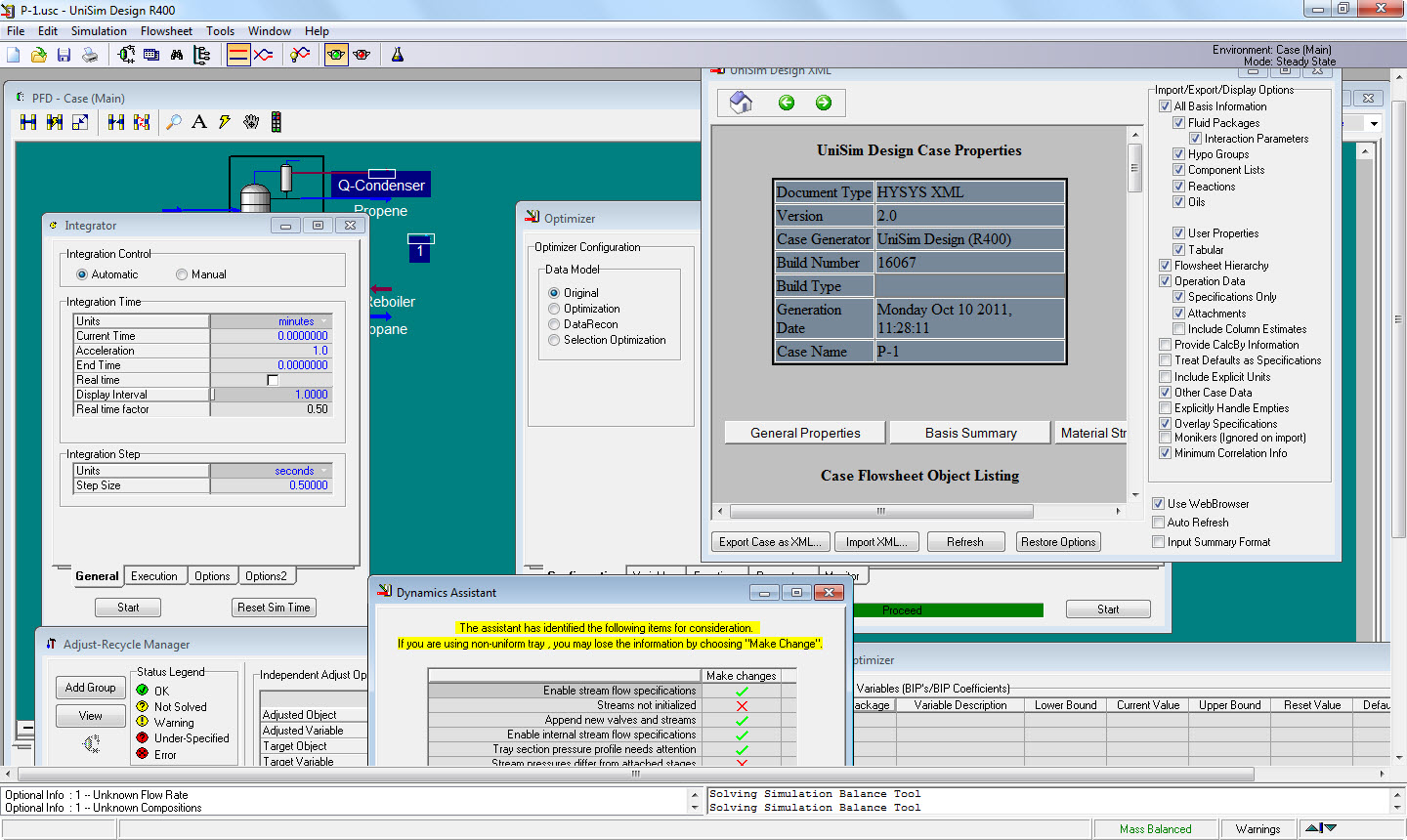
Task: Open the Workbook toolbar icon
Action: click(151, 55)
